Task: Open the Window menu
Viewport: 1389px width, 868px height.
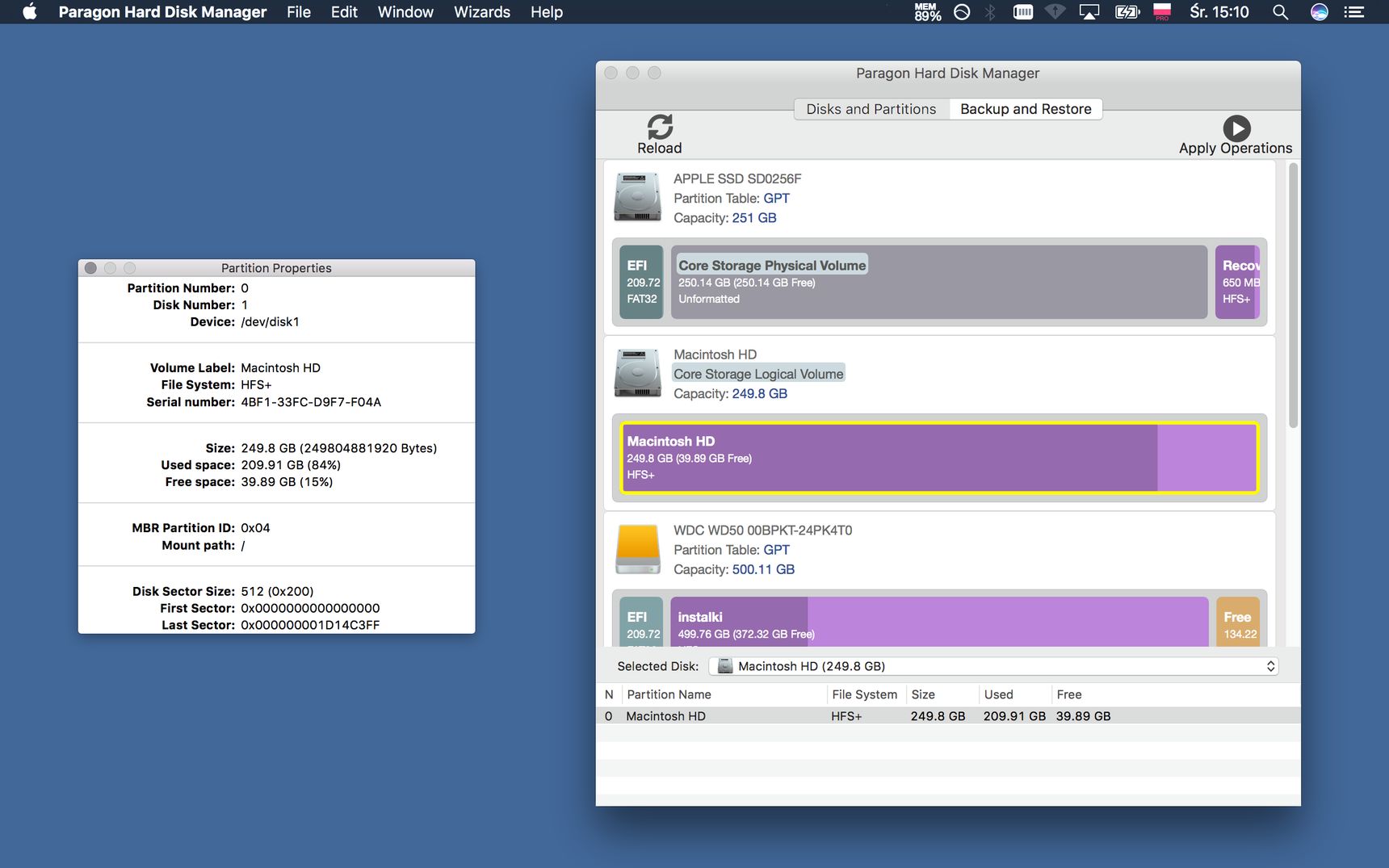Action: tap(405, 12)
